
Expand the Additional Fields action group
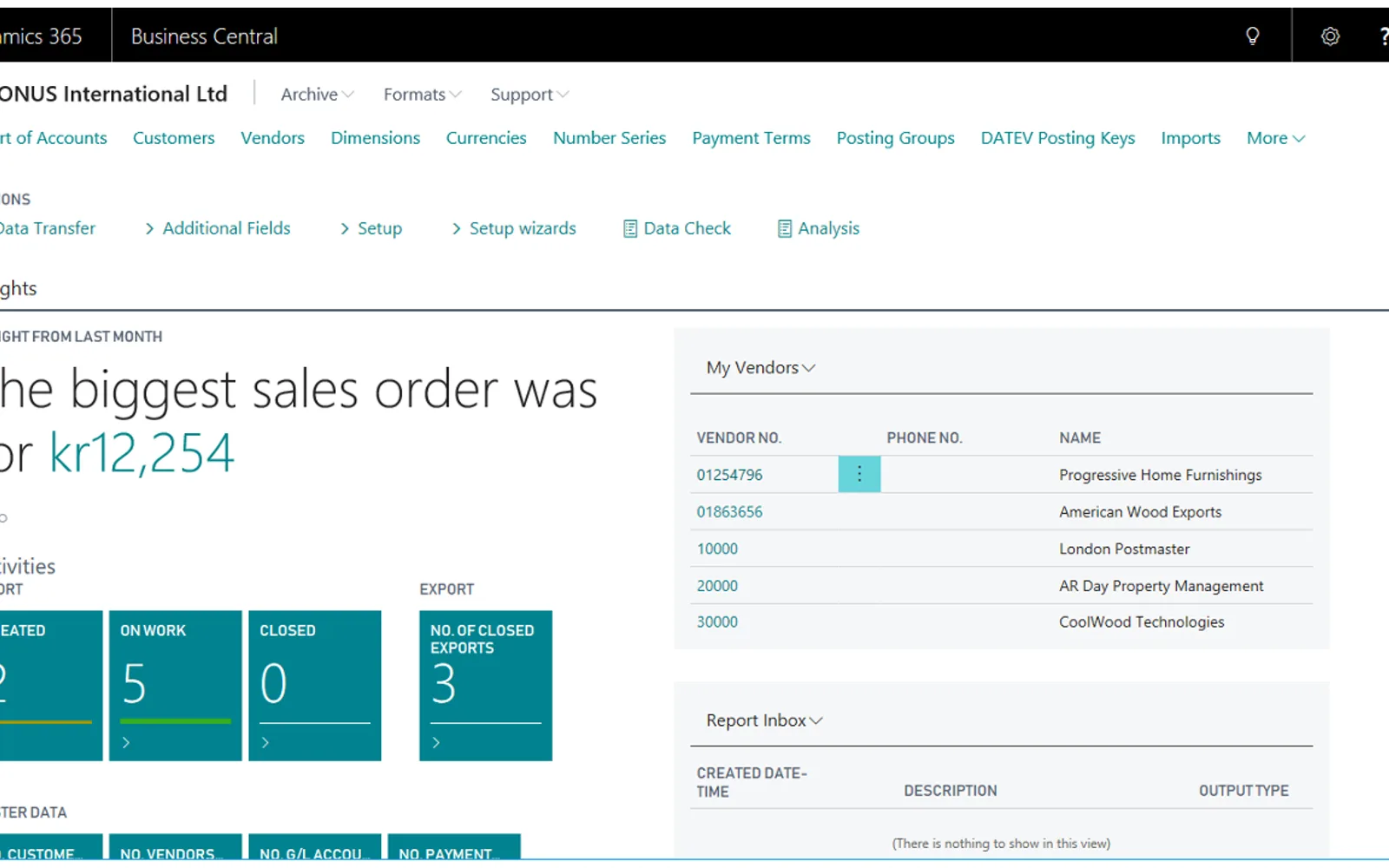point(218,228)
